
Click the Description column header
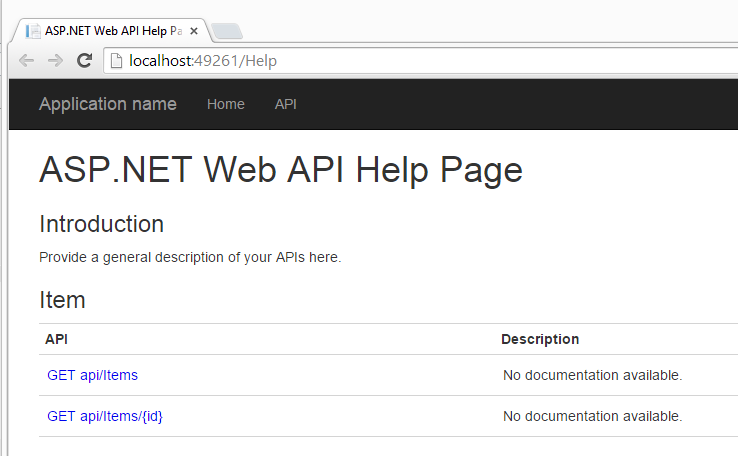click(x=540, y=339)
